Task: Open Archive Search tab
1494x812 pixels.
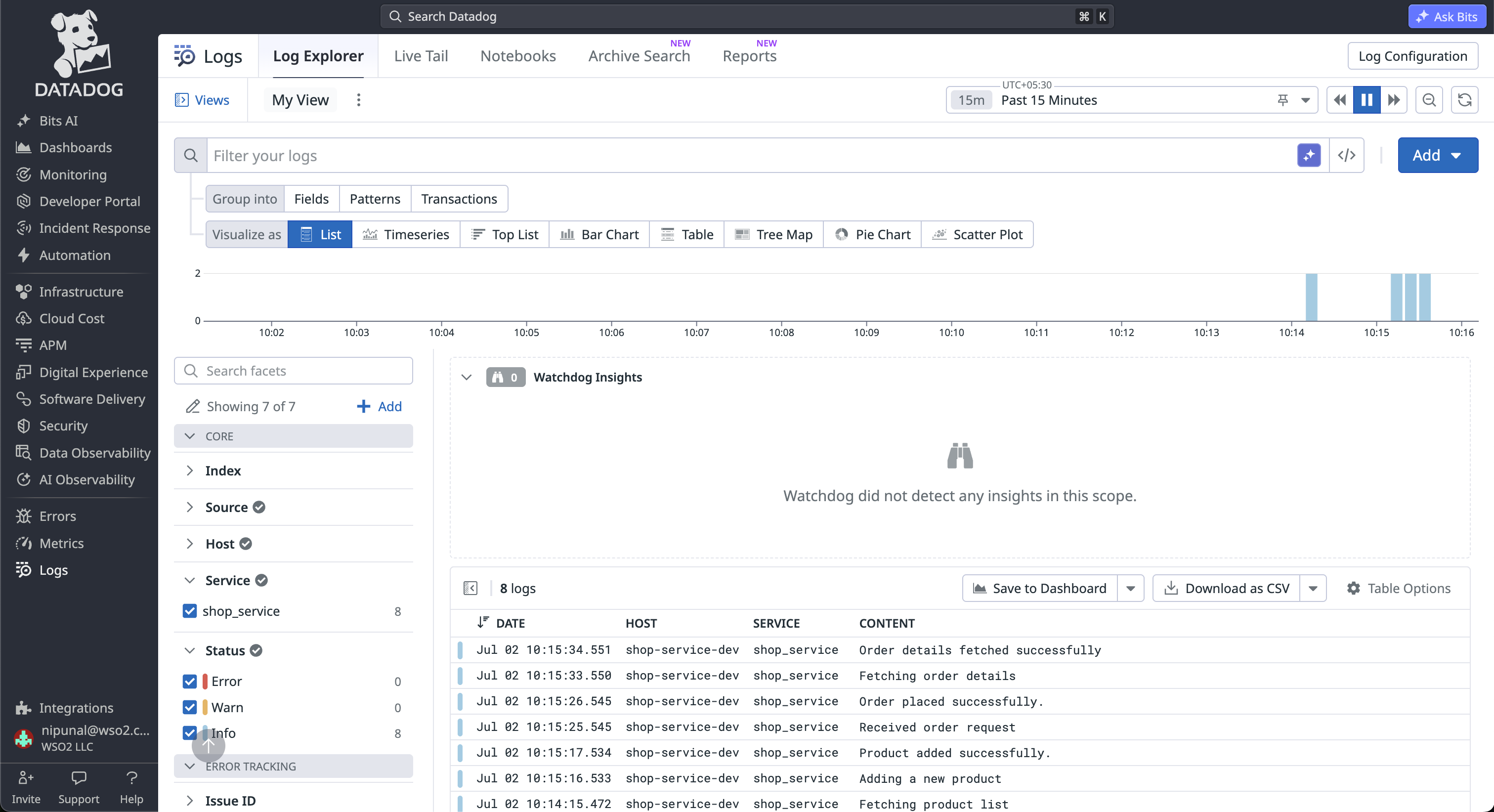Action: [x=639, y=56]
